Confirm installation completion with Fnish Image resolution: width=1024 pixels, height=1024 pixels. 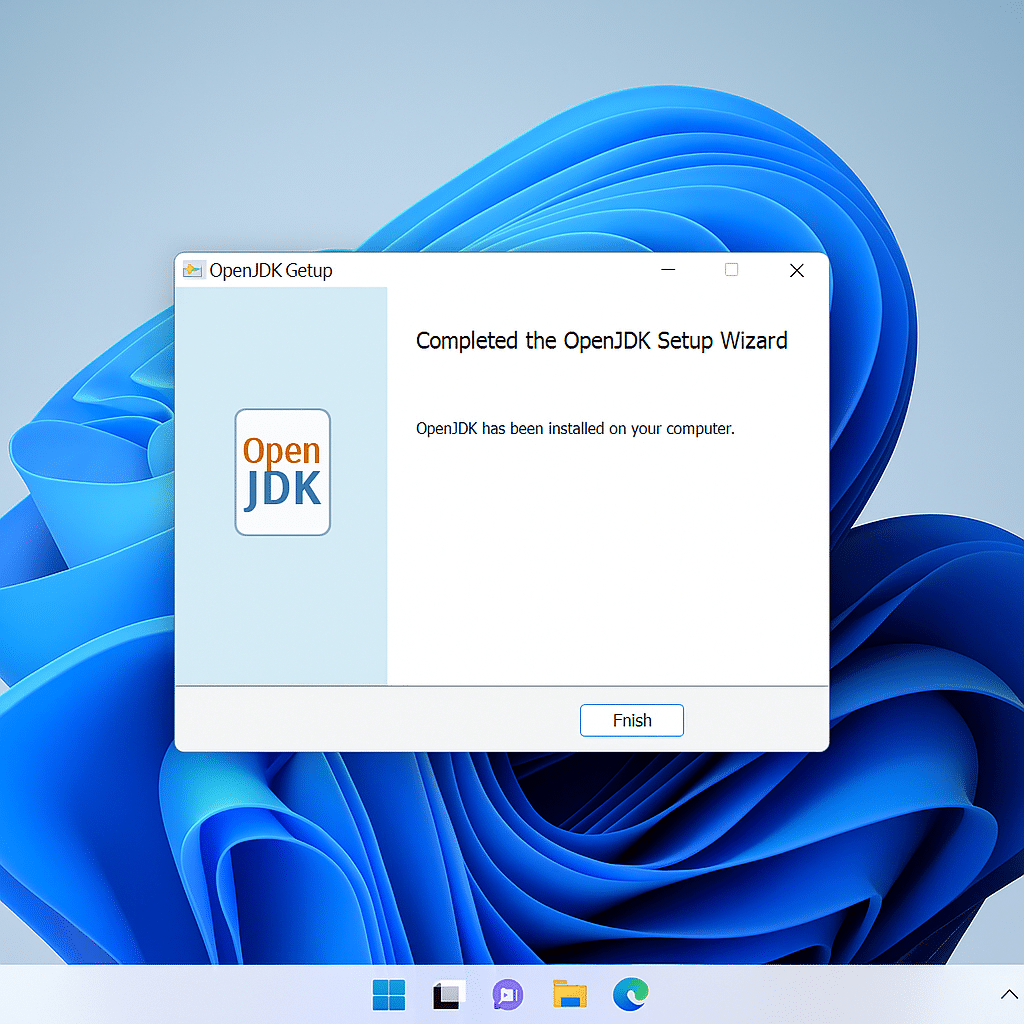(x=631, y=720)
